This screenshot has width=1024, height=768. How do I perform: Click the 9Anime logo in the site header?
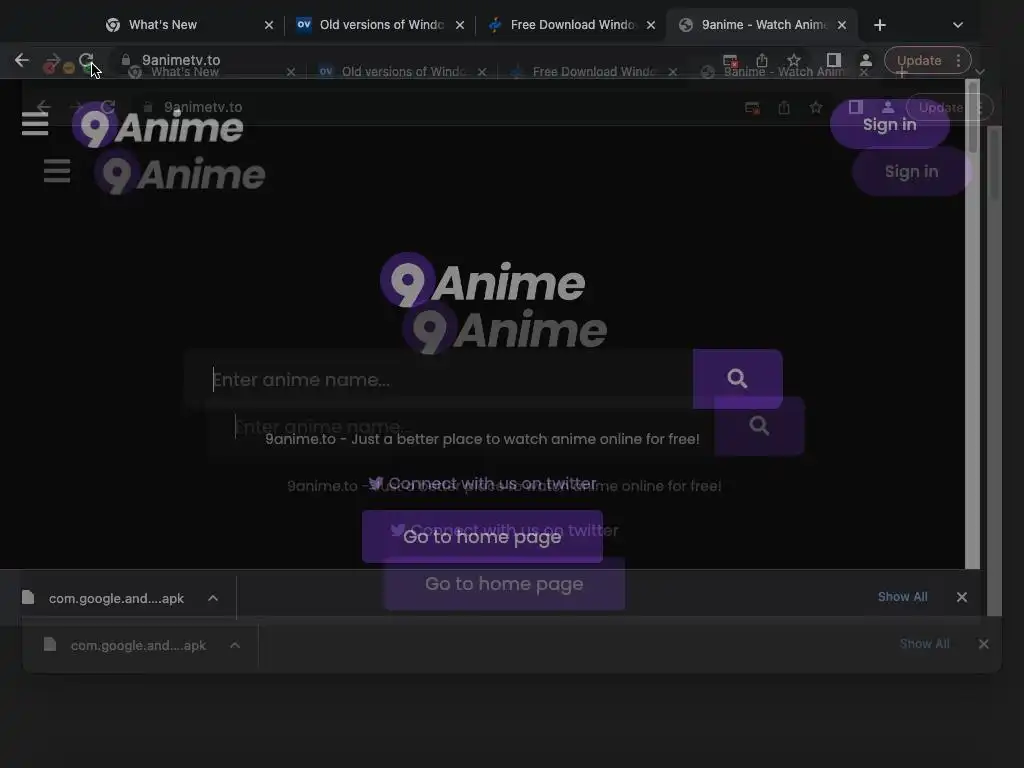pyautogui.click(x=158, y=125)
